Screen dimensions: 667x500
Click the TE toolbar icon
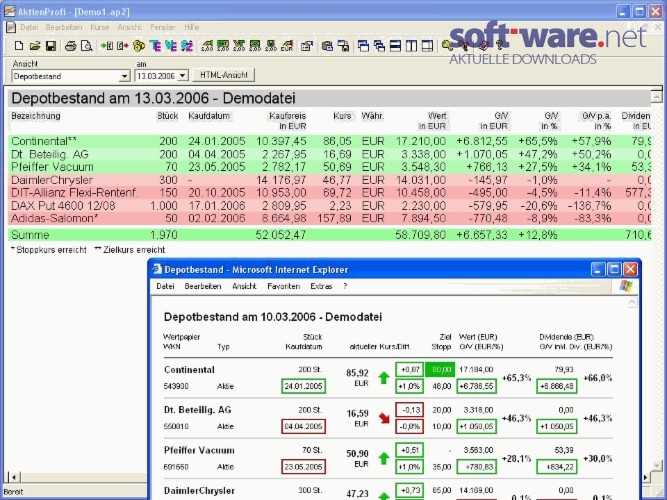click(x=155, y=46)
